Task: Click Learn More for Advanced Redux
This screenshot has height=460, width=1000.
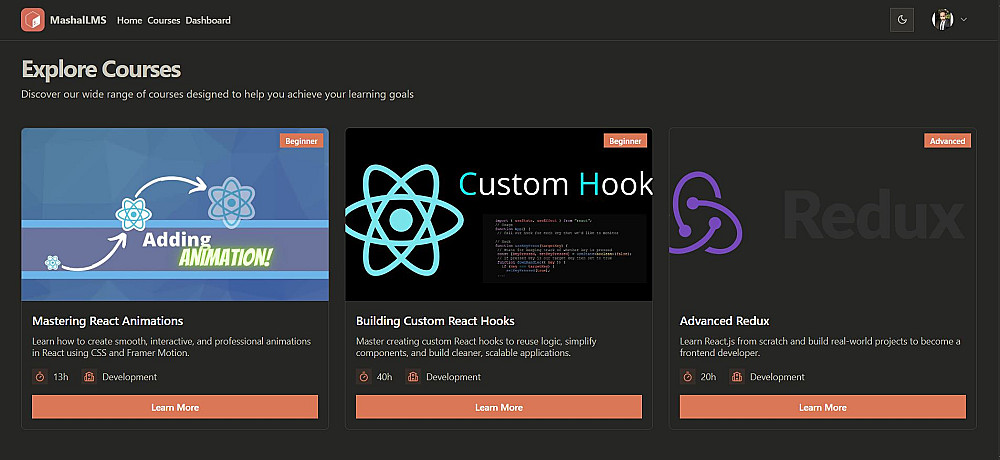Action: [823, 407]
